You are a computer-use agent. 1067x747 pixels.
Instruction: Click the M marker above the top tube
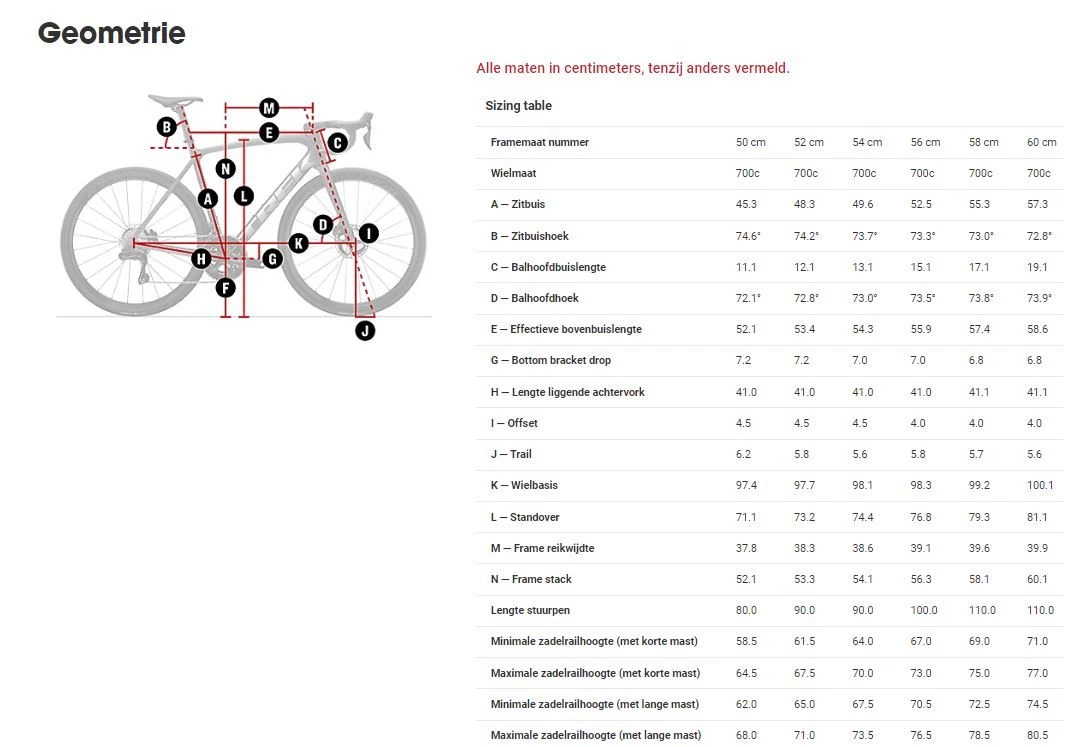268,108
